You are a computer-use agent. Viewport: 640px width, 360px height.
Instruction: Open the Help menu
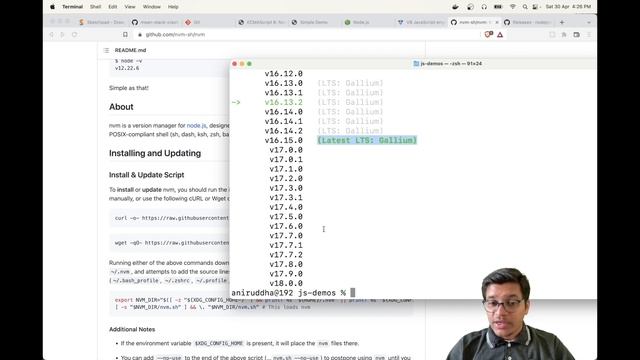[173, 7]
